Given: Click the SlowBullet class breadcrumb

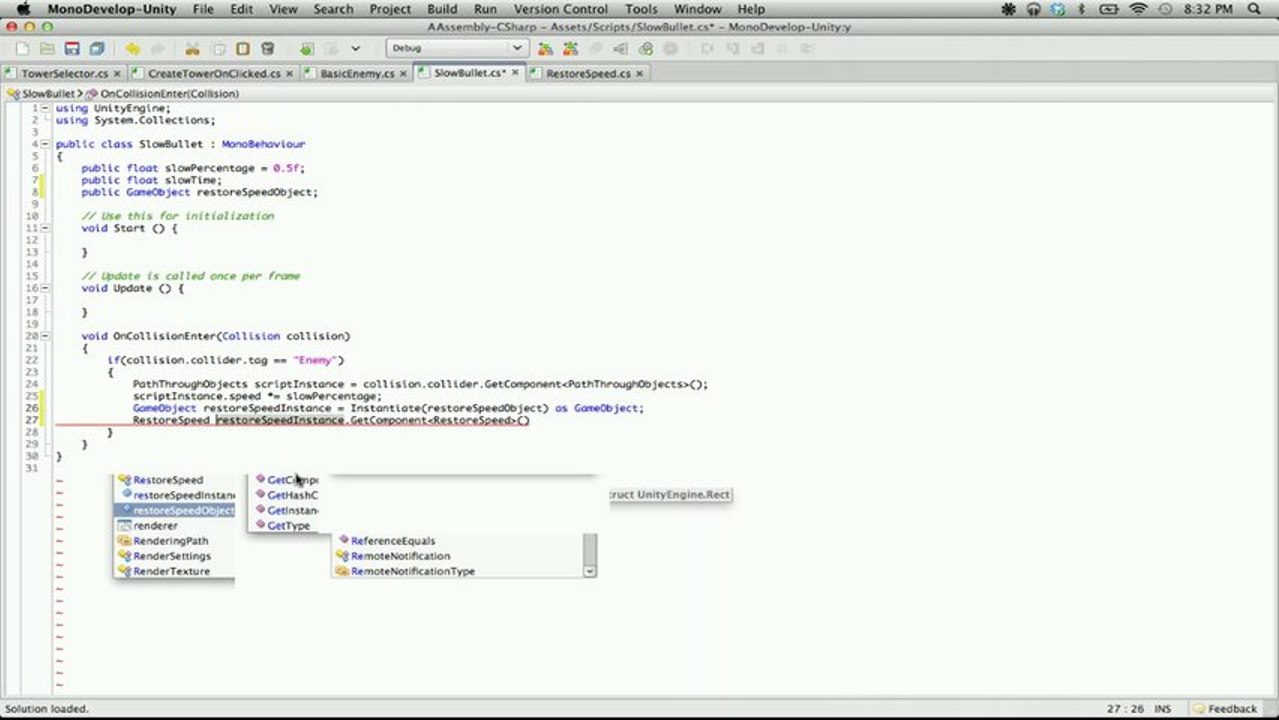Looking at the screenshot, I should coord(42,93).
